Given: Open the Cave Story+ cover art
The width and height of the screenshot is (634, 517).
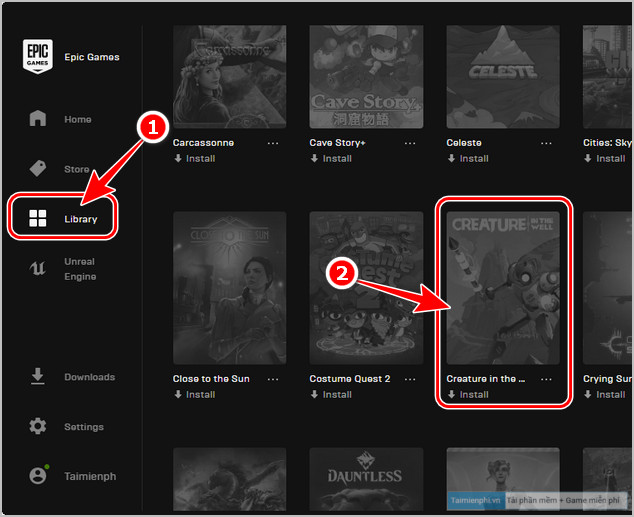Looking at the screenshot, I should [x=366, y=77].
